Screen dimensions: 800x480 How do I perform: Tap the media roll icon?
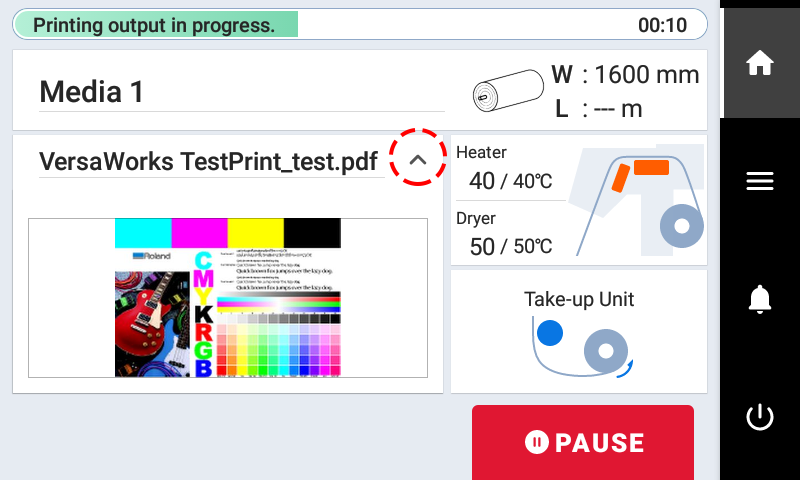[x=506, y=92]
